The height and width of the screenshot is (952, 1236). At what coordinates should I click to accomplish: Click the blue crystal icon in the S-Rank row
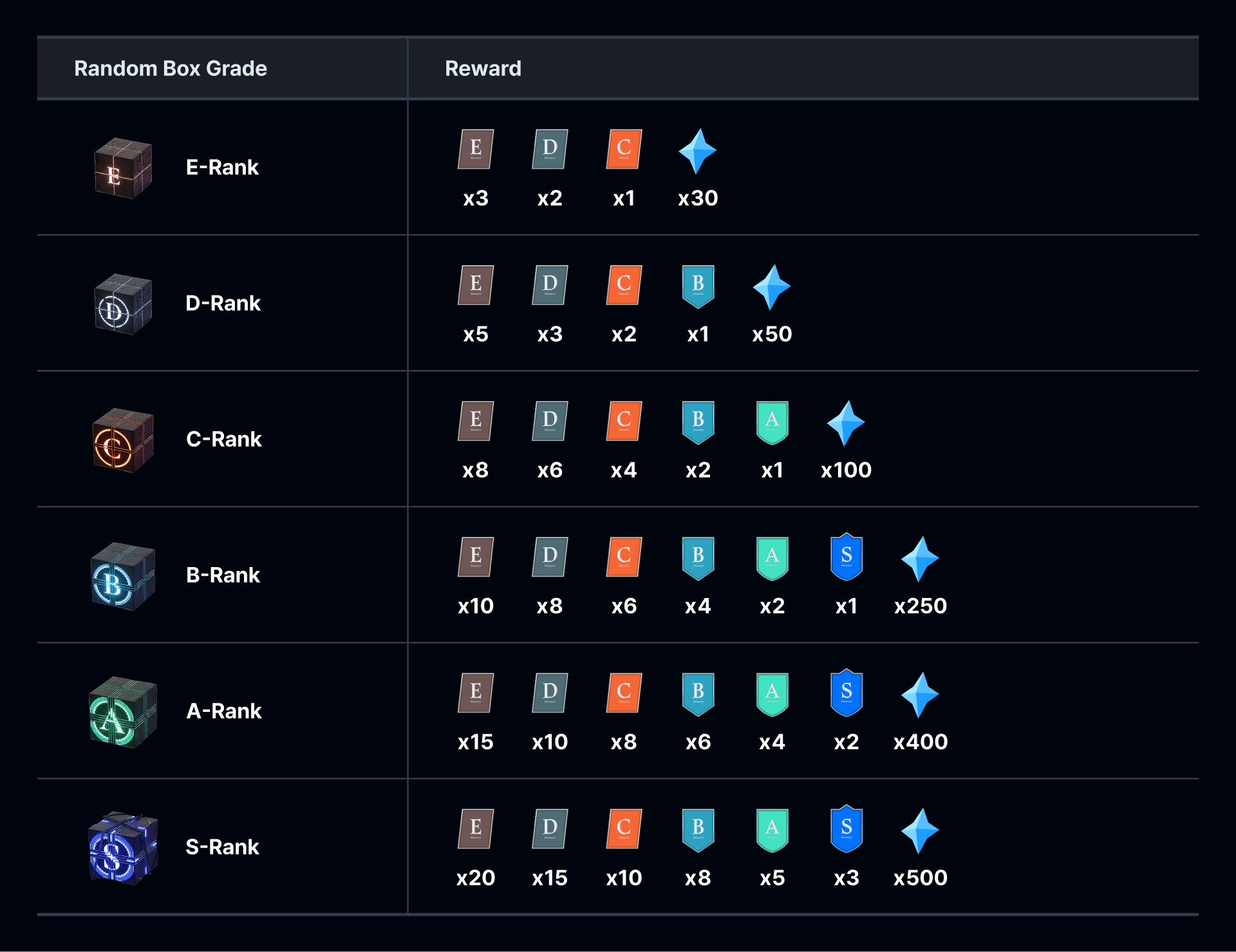[x=920, y=831]
